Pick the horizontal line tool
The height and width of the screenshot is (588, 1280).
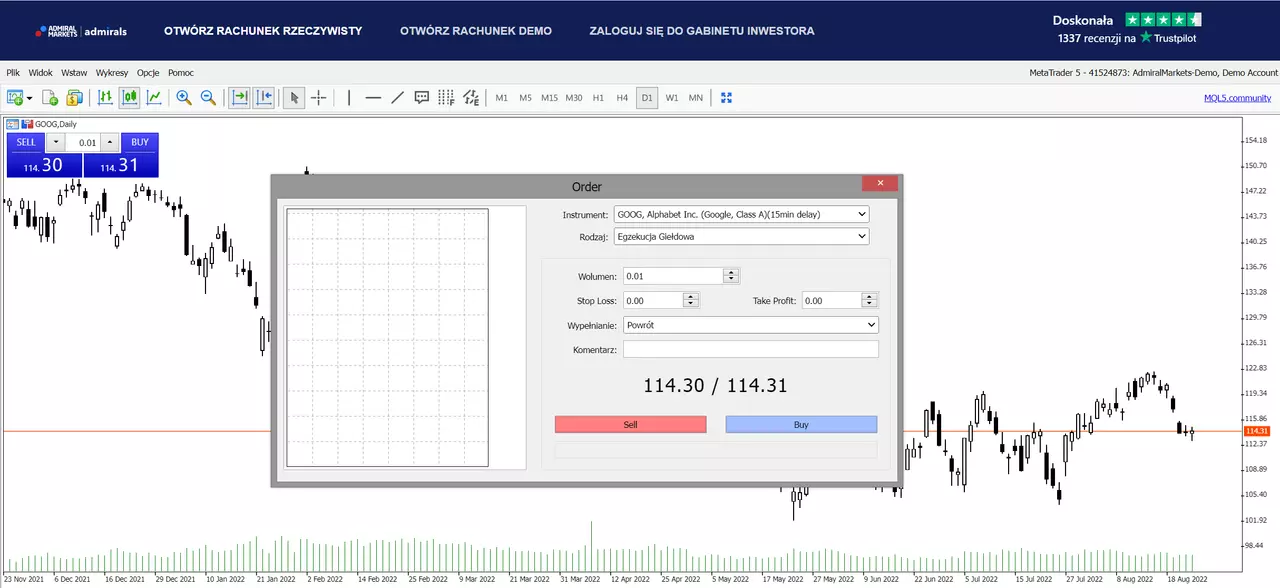[373, 97]
